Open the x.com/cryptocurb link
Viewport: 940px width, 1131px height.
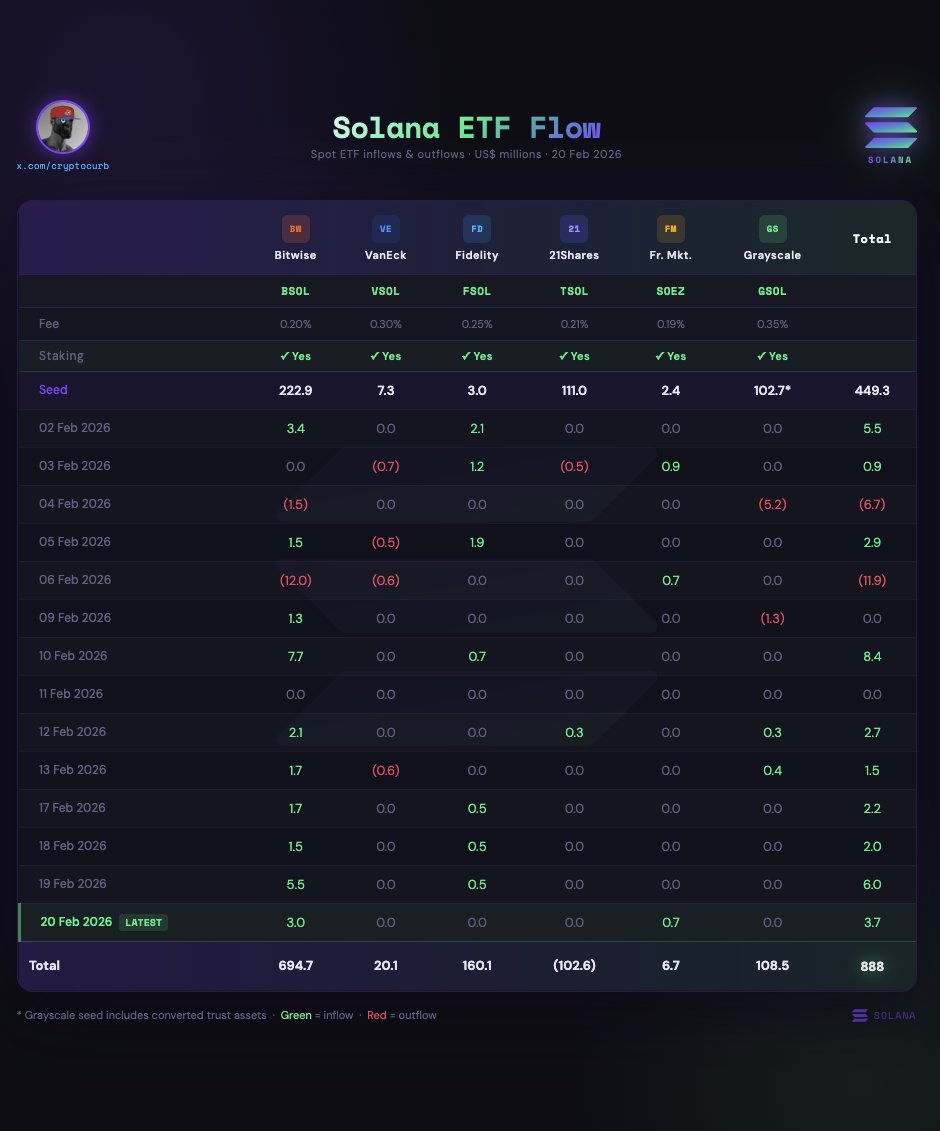pos(63,165)
